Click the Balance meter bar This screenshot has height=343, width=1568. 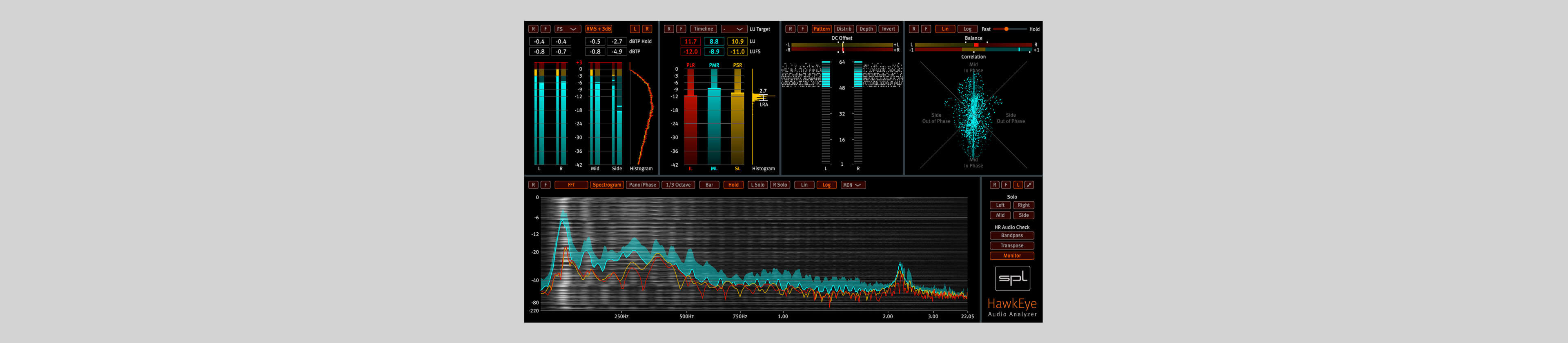coord(973,45)
